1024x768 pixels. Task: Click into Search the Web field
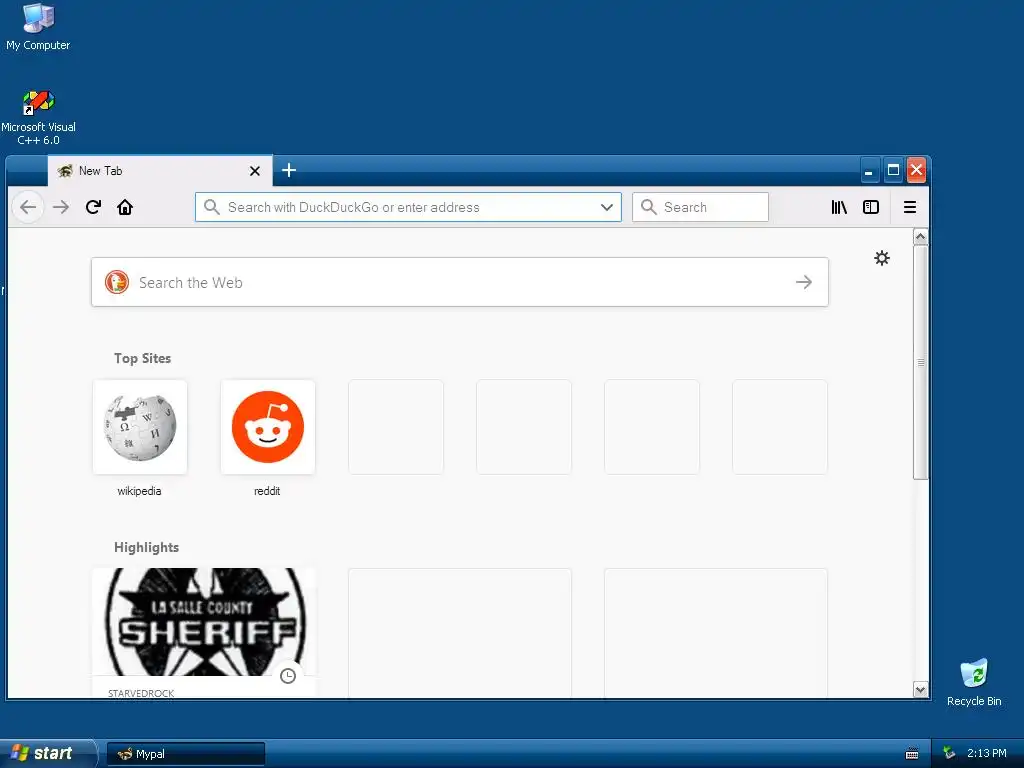click(x=460, y=282)
